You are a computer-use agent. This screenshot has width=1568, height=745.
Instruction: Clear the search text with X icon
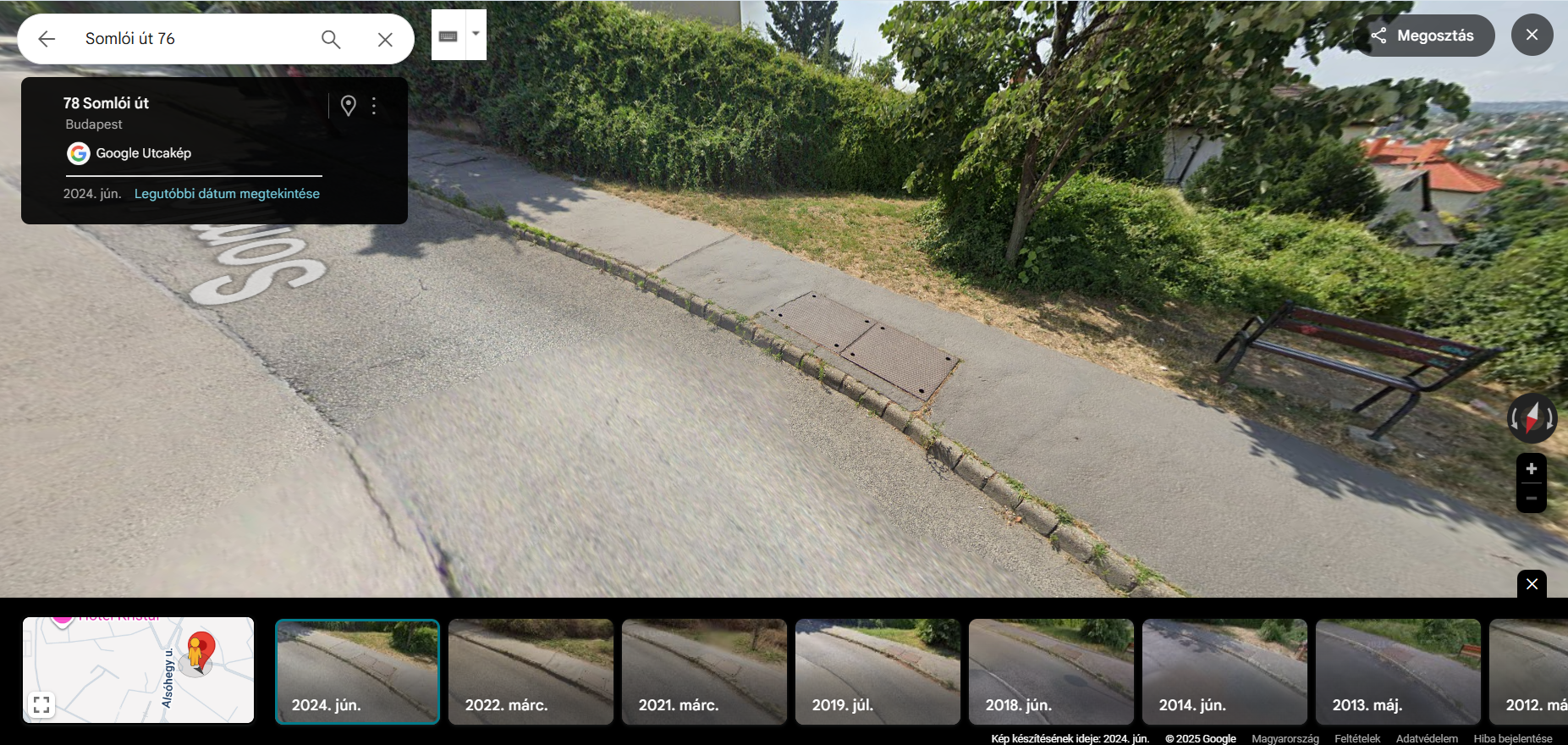click(385, 39)
